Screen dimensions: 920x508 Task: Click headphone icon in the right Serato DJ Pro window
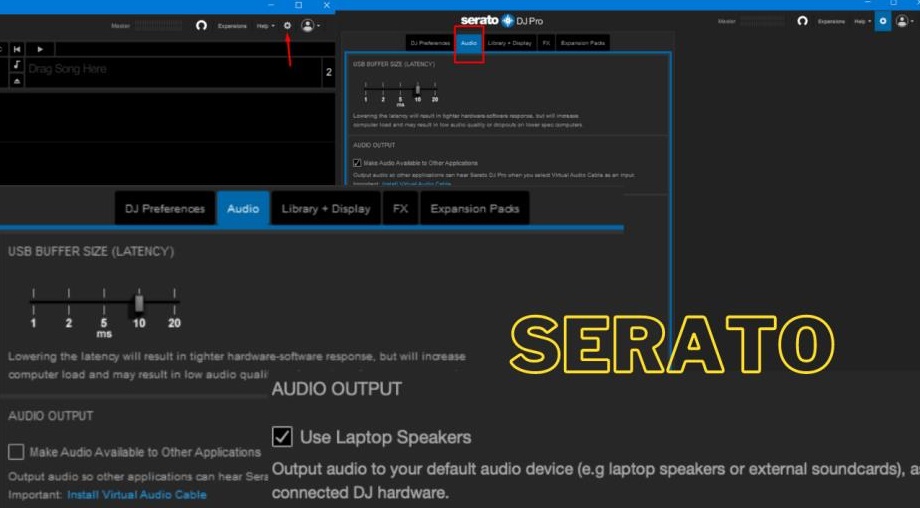[x=802, y=21]
